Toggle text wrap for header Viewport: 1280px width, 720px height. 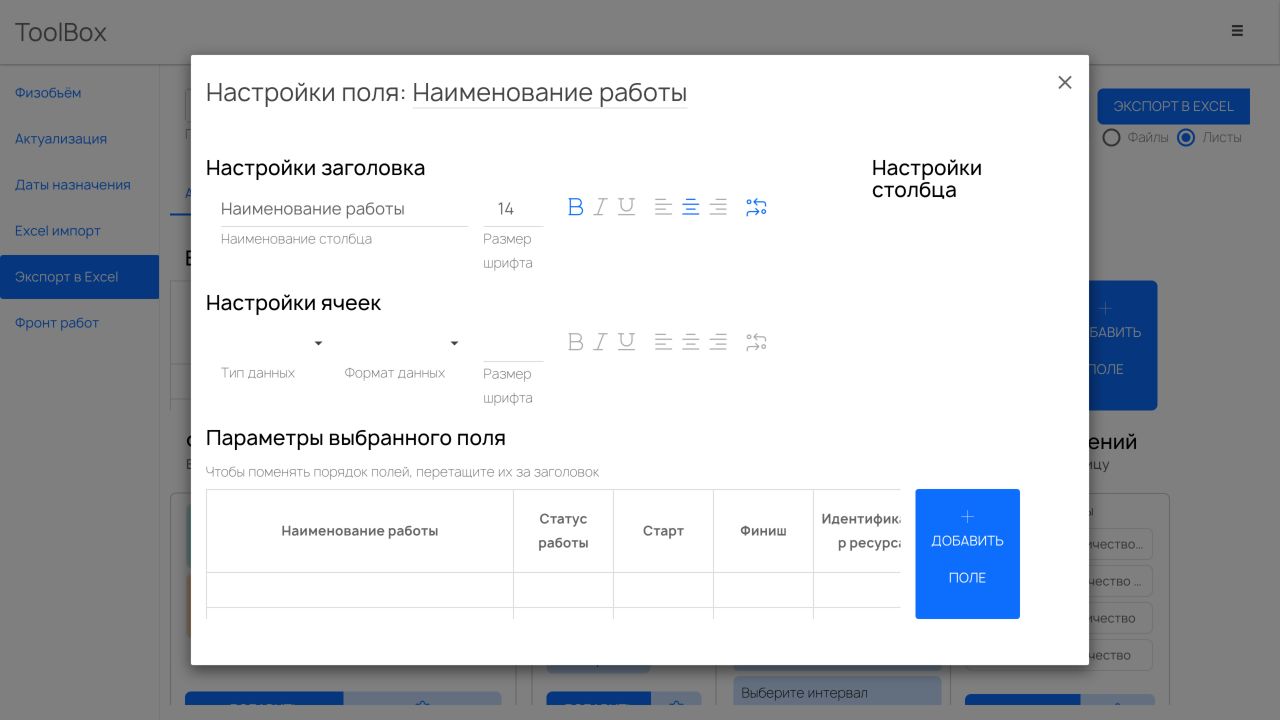pyautogui.click(x=756, y=207)
